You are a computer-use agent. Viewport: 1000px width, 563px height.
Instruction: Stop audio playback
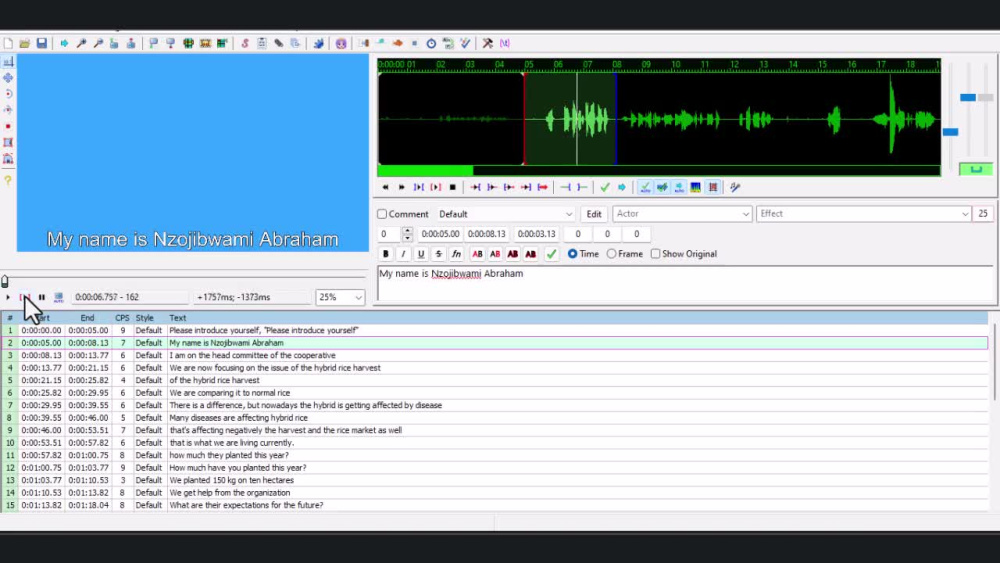(453, 187)
